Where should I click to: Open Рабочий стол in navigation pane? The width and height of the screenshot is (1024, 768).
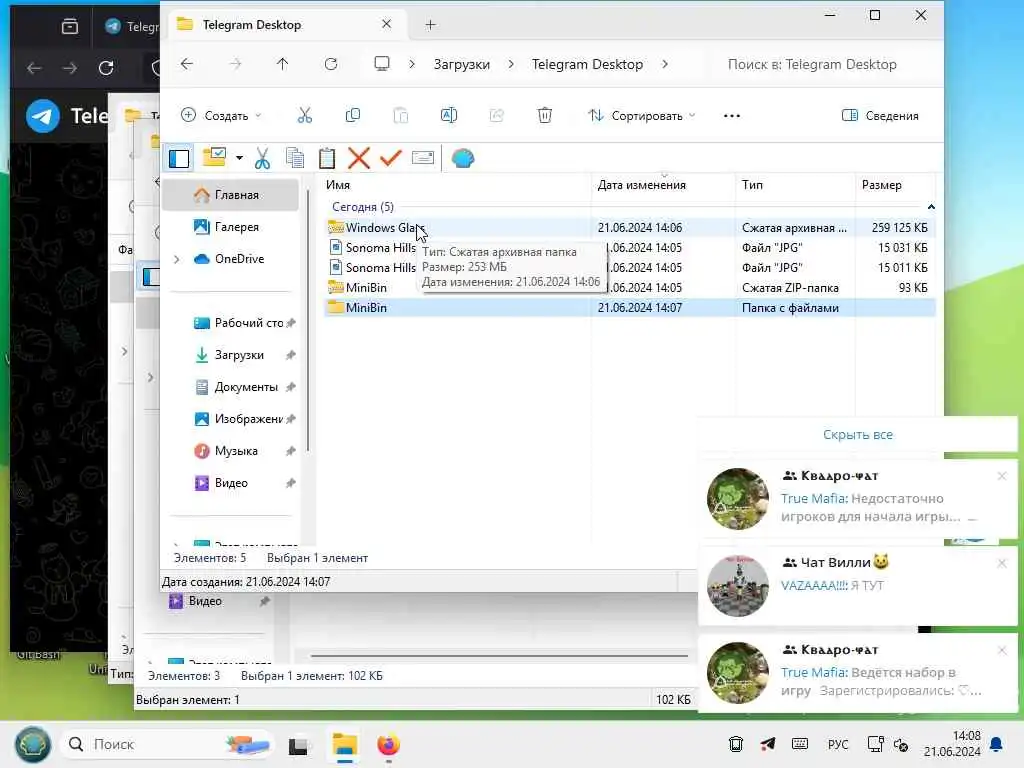coord(239,323)
